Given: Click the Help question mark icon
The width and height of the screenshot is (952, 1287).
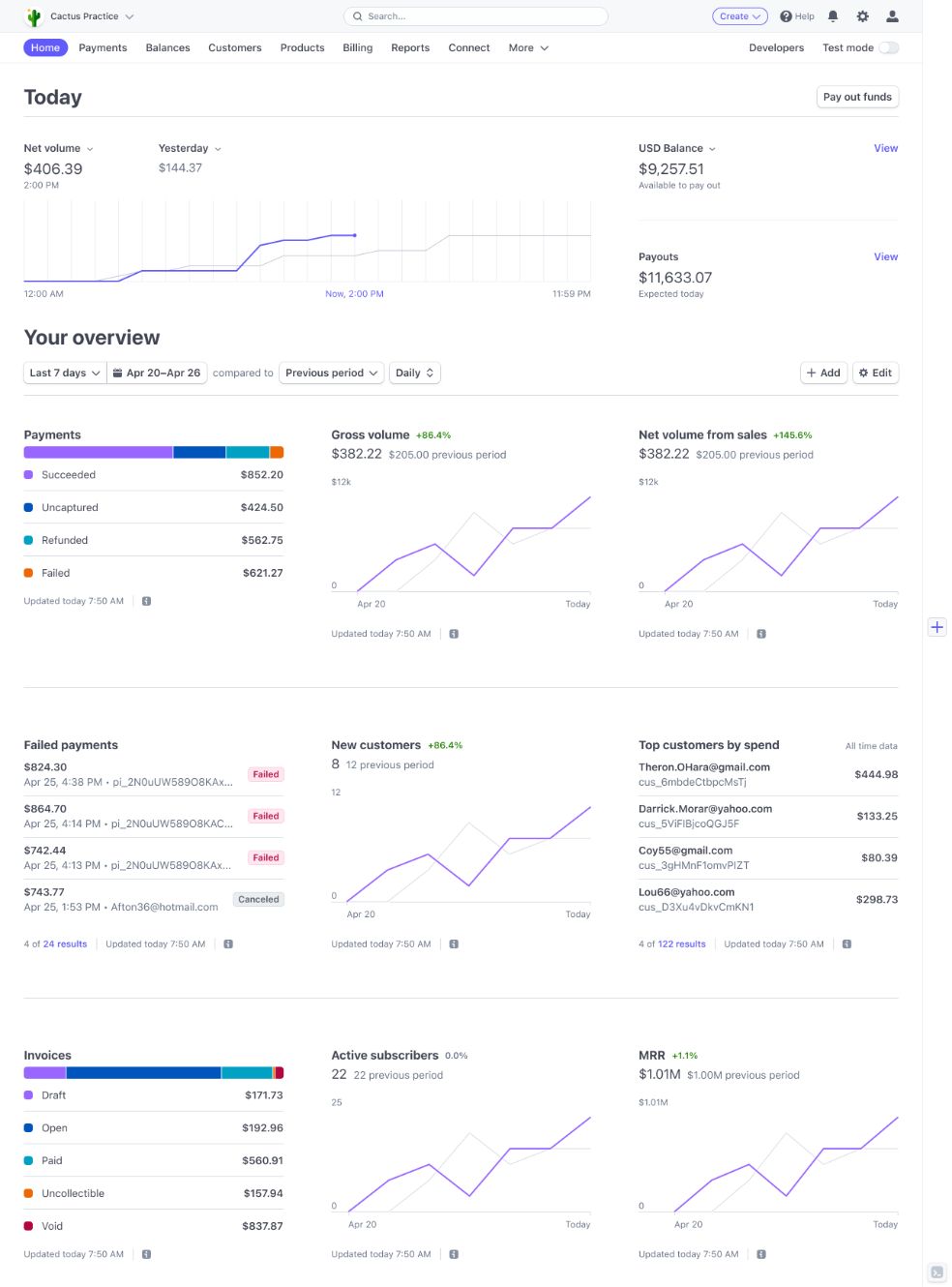Looking at the screenshot, I should [786, 16].
